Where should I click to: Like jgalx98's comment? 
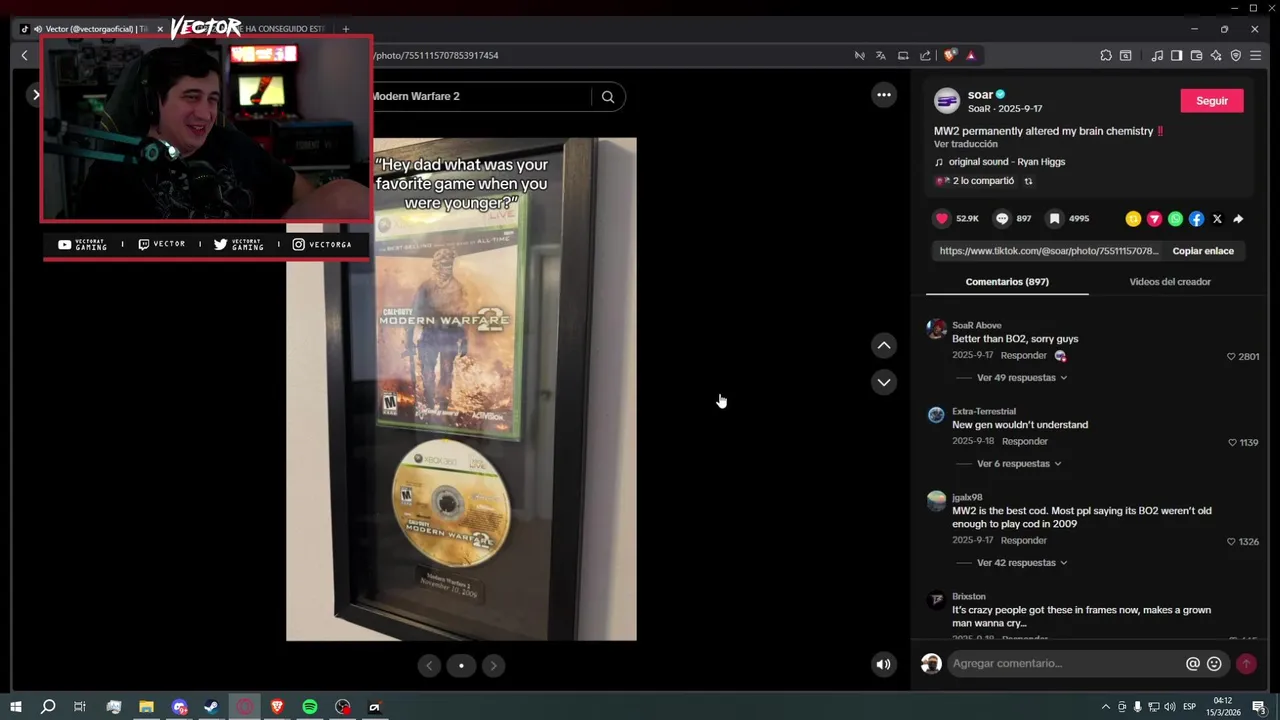(1231, 541)
